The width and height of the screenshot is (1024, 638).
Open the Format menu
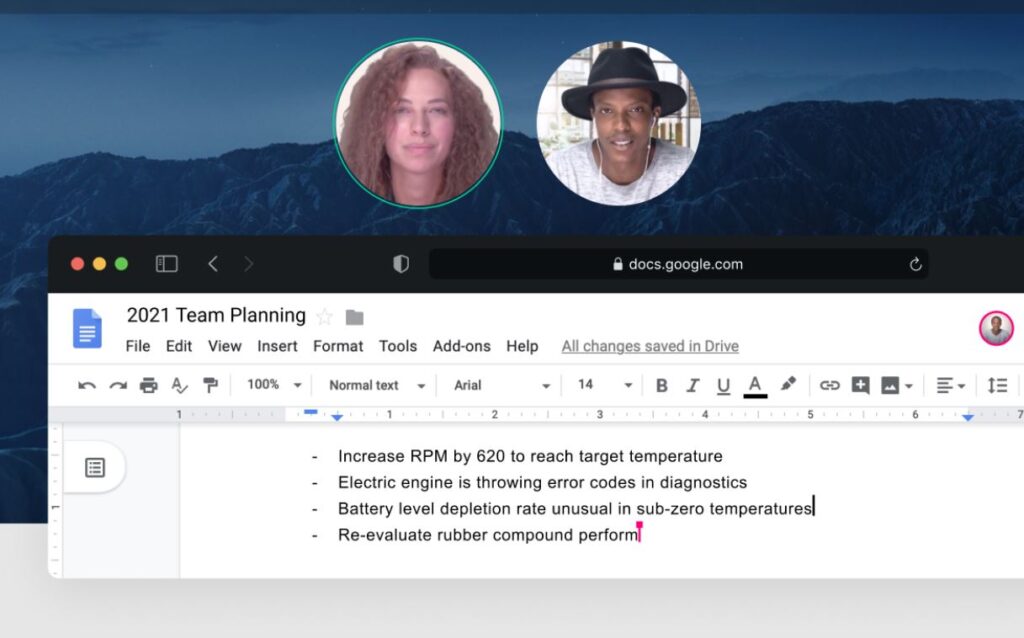[338, 346]
